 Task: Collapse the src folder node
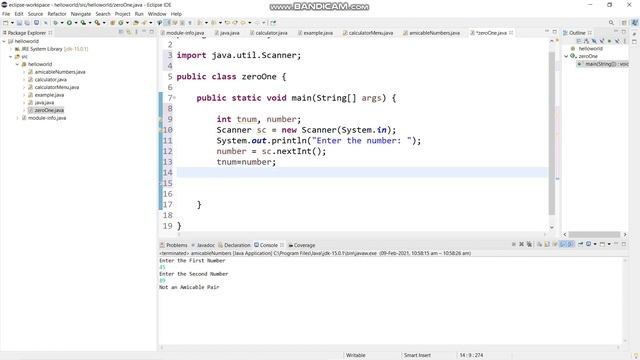point(11,57)
